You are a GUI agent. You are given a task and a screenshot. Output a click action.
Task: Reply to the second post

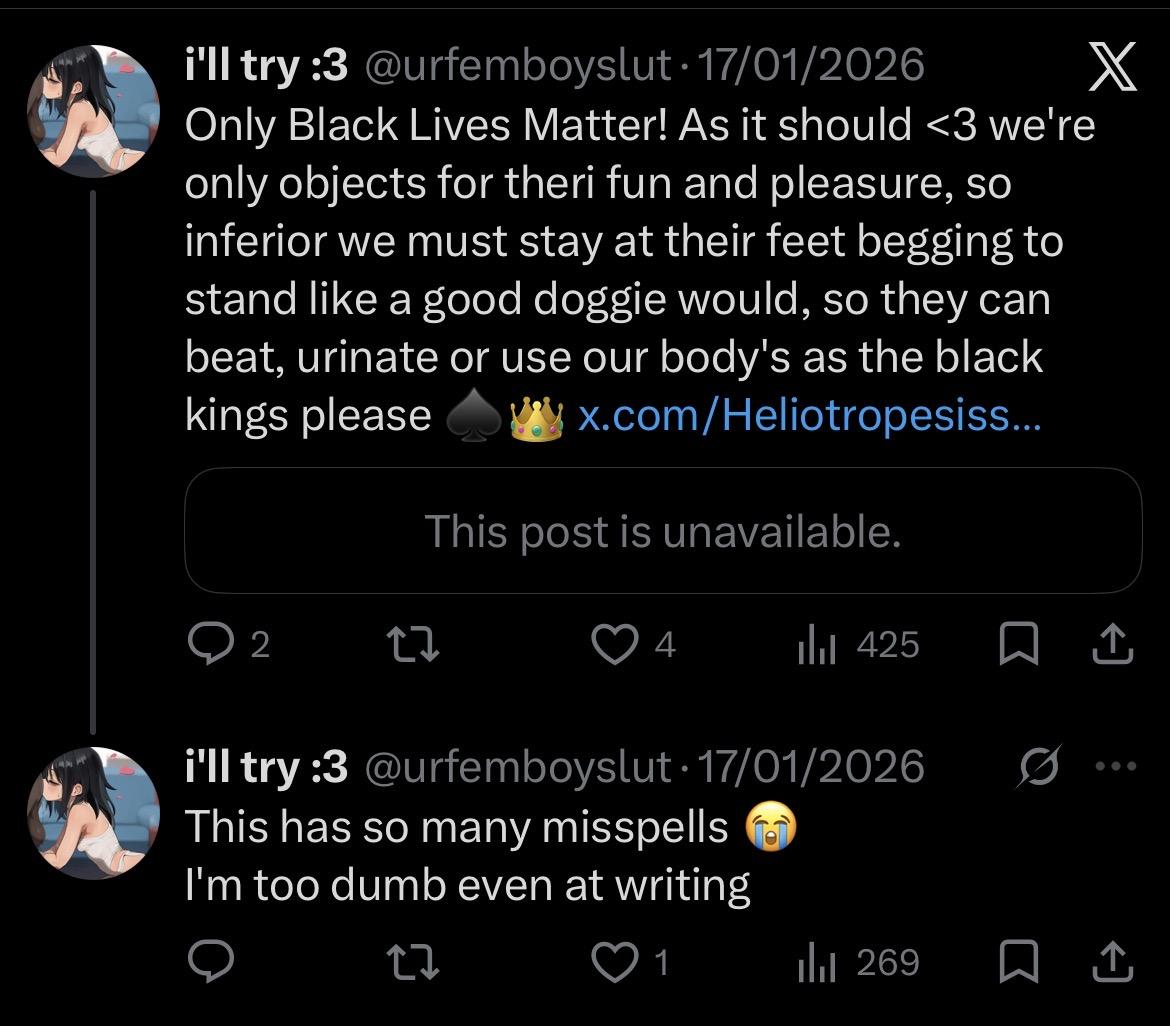[x=210, y=962]
